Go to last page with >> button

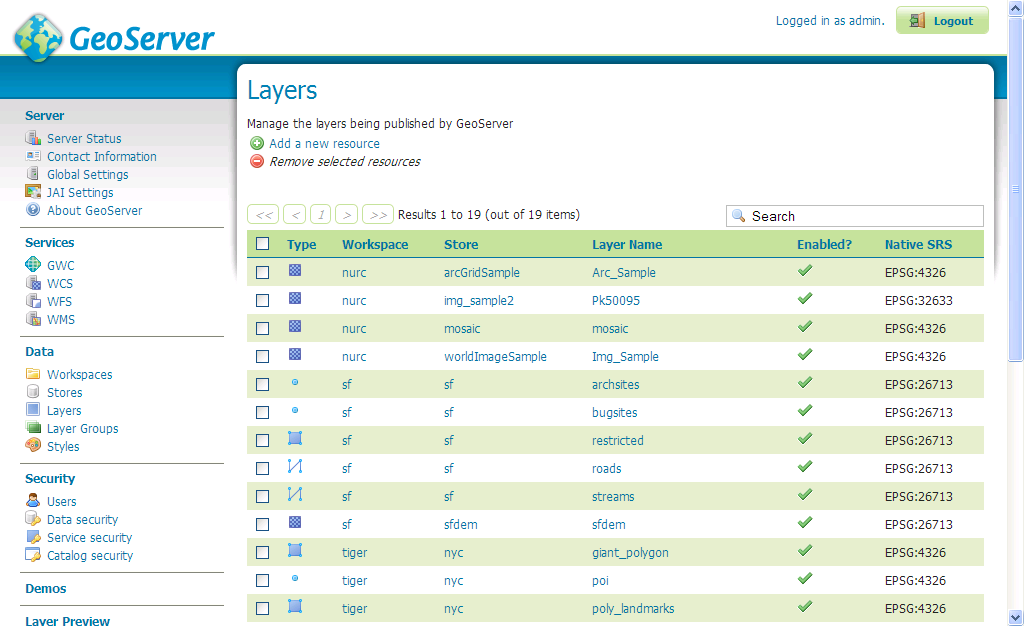point(378,214)
